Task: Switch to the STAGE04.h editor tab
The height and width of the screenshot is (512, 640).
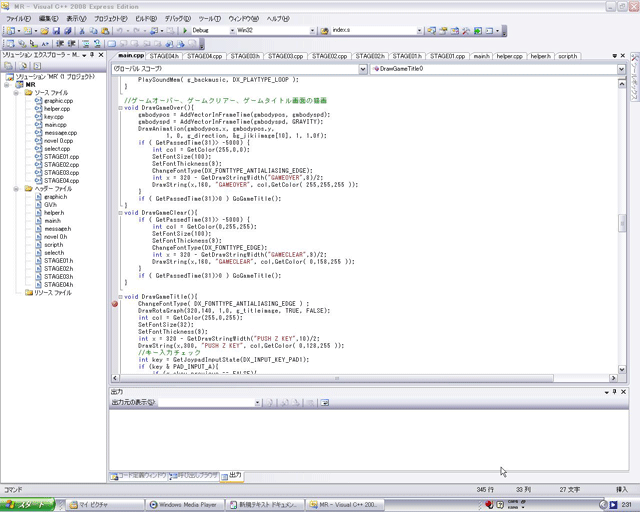Action: tap(164, 56)
